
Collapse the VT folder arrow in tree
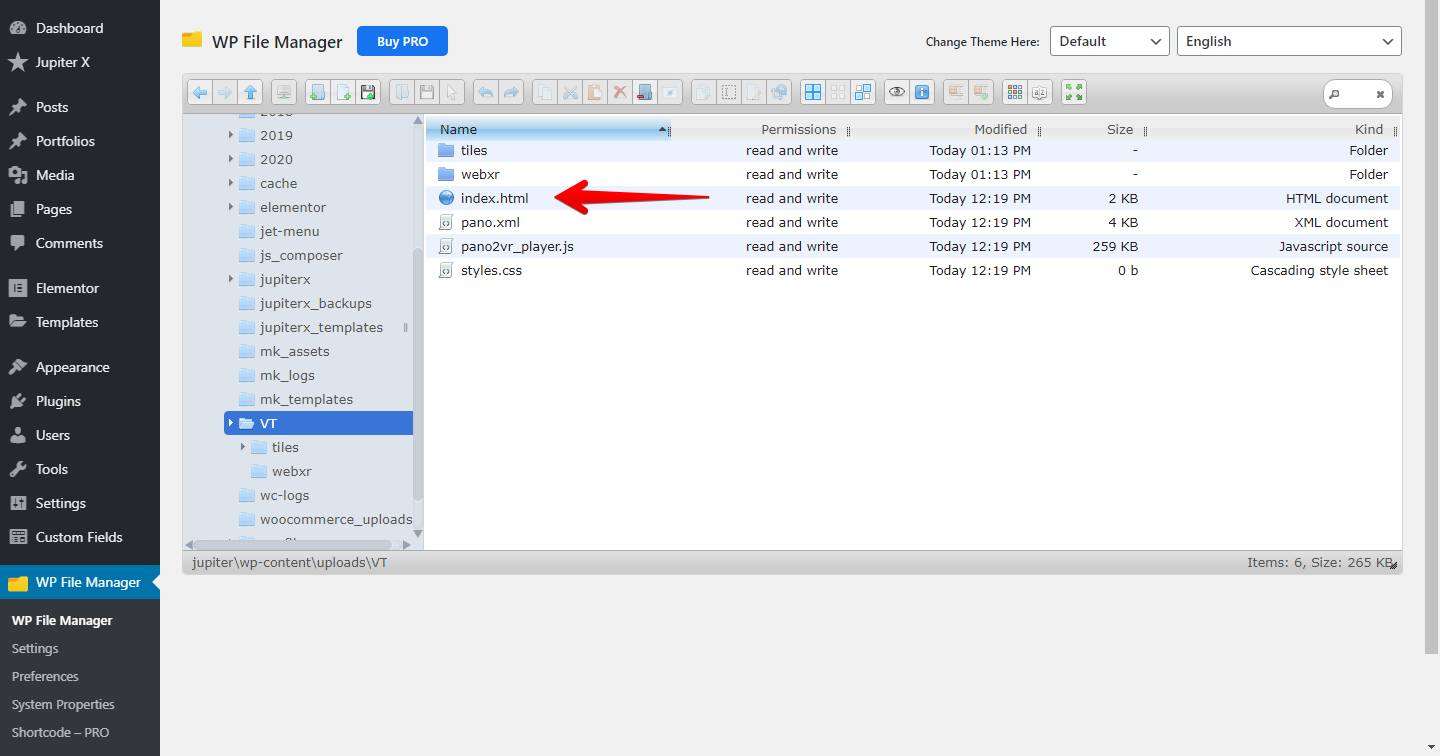pos(231,423)
